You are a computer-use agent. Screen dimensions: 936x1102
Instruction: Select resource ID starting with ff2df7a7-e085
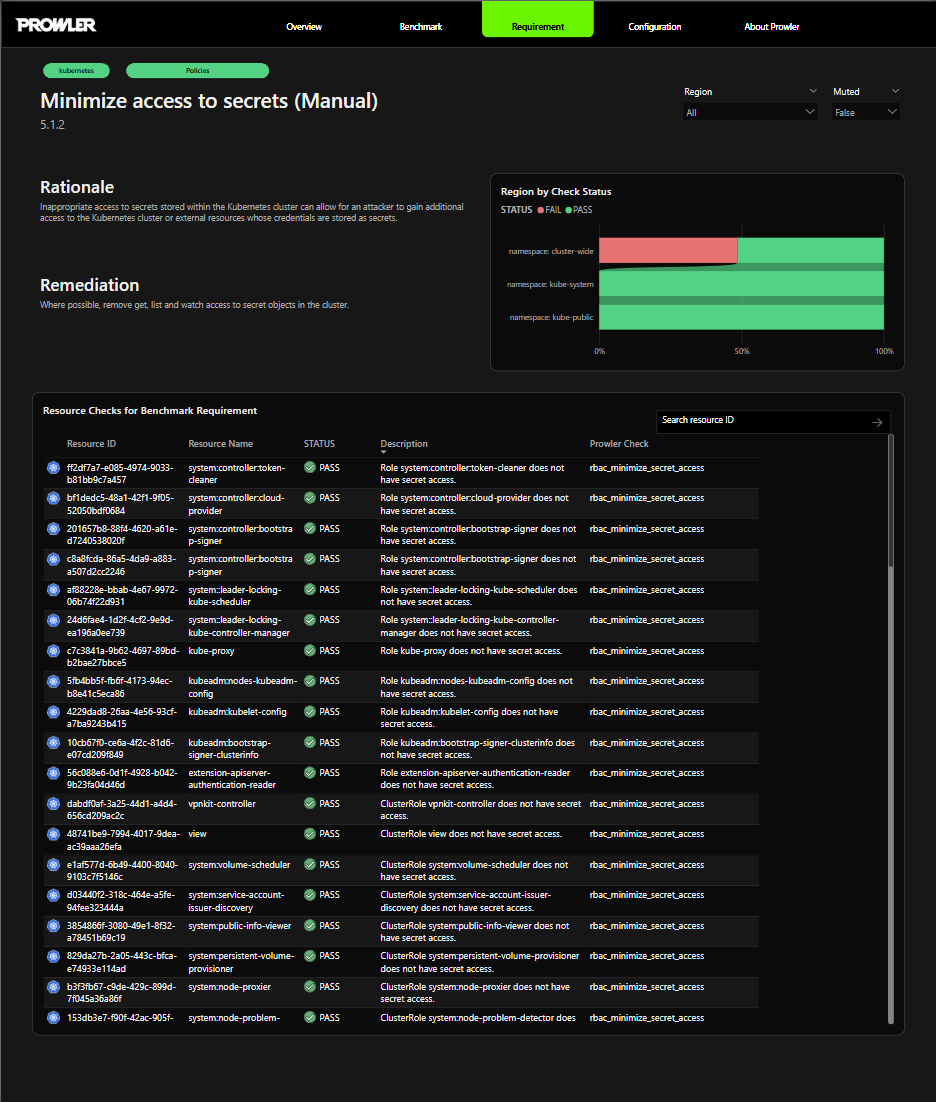click(120, 474)
